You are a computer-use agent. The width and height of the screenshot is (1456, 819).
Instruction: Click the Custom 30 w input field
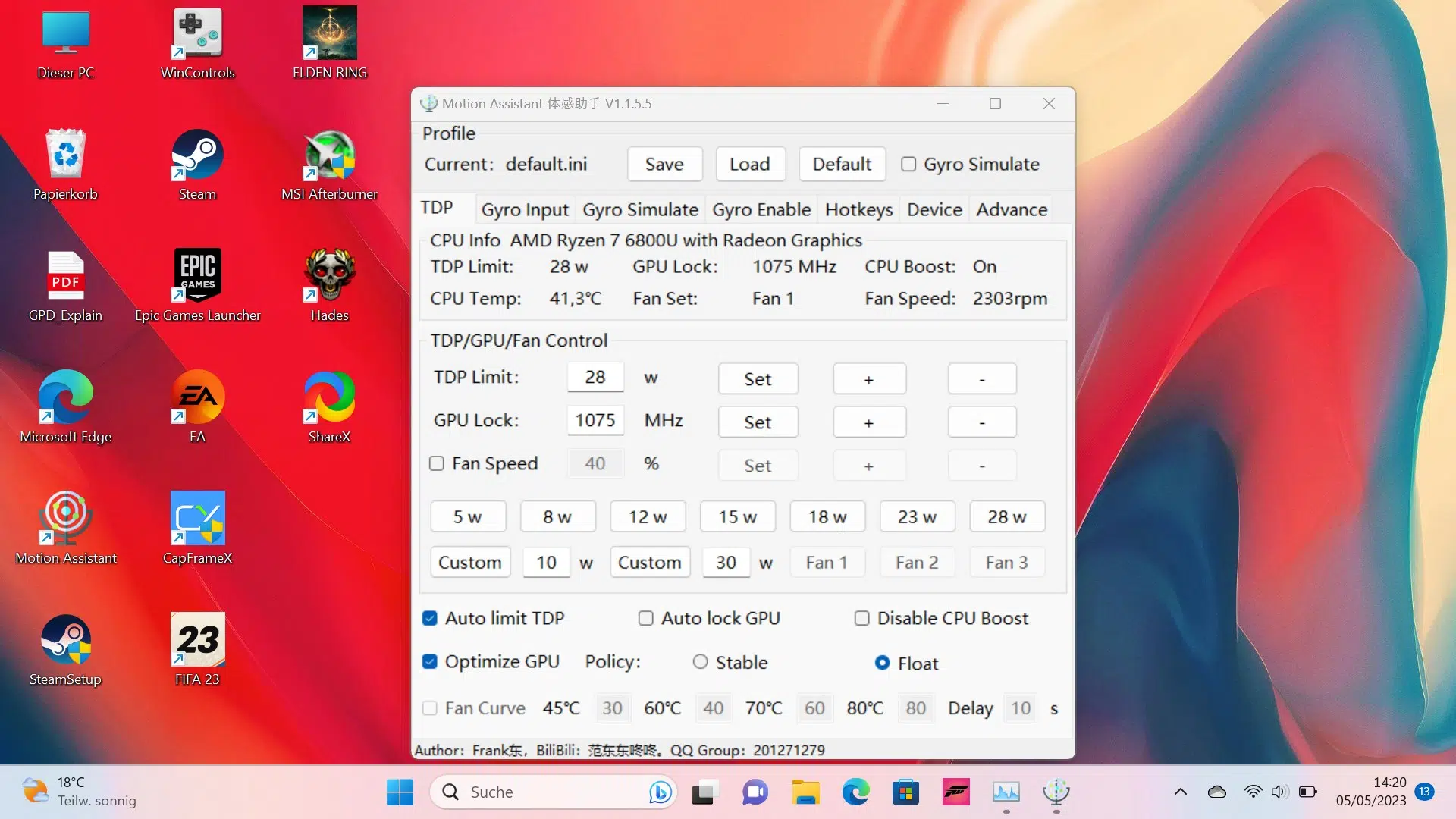coord(726,562)
